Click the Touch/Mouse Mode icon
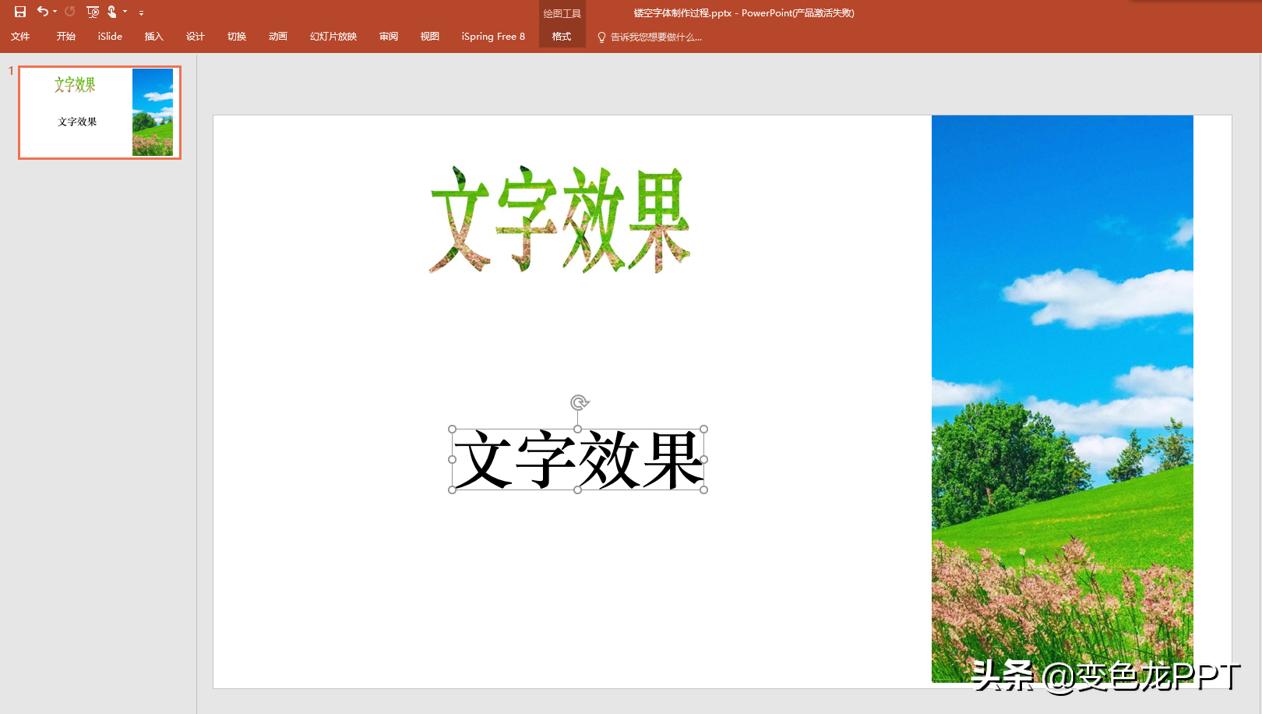1262x714 pixels. coord(112,12)
